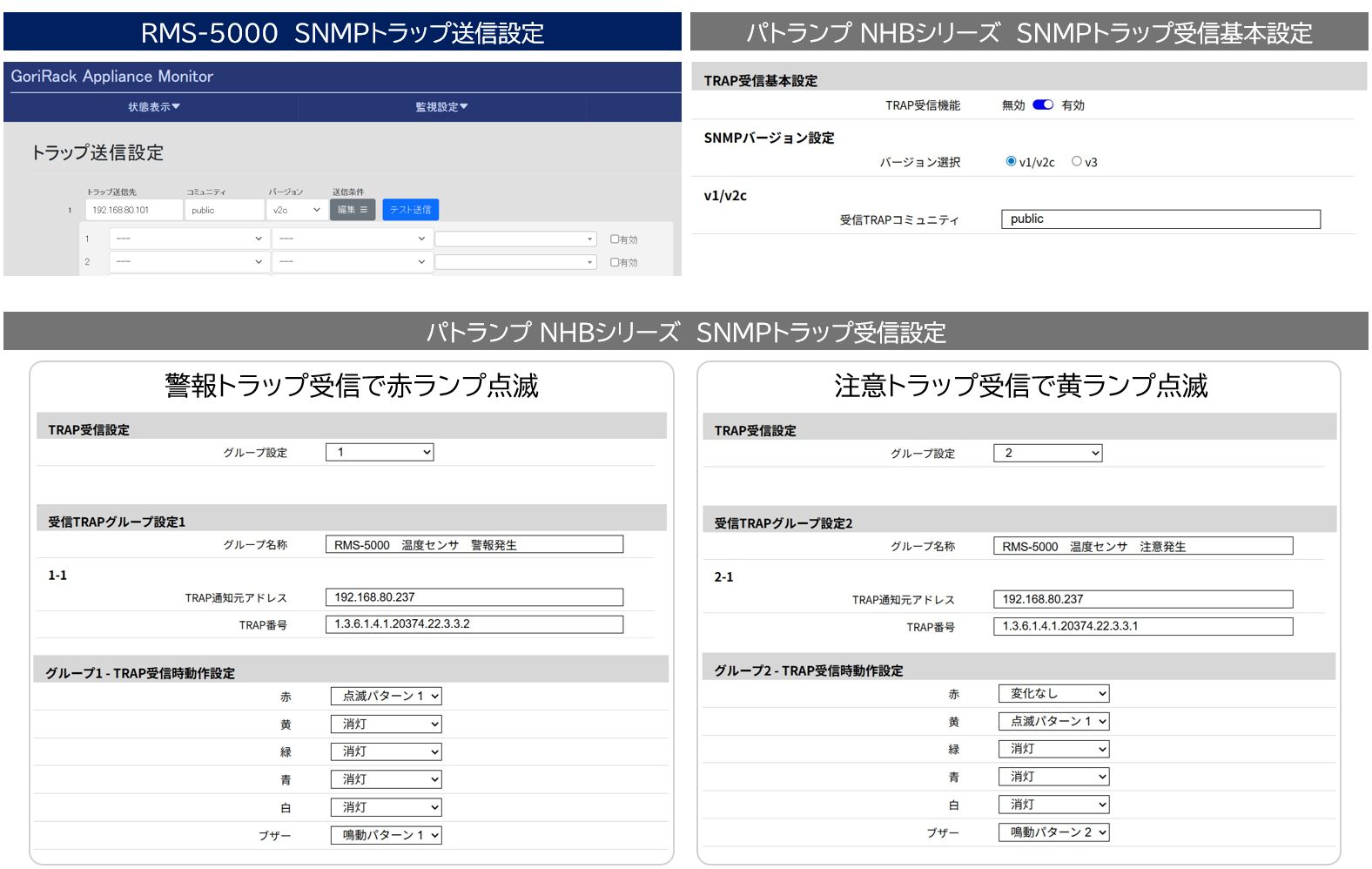This screenshot has width=1372, height=869.
Task: Click the 編集 send-condition button
Action: click(352, 210)
